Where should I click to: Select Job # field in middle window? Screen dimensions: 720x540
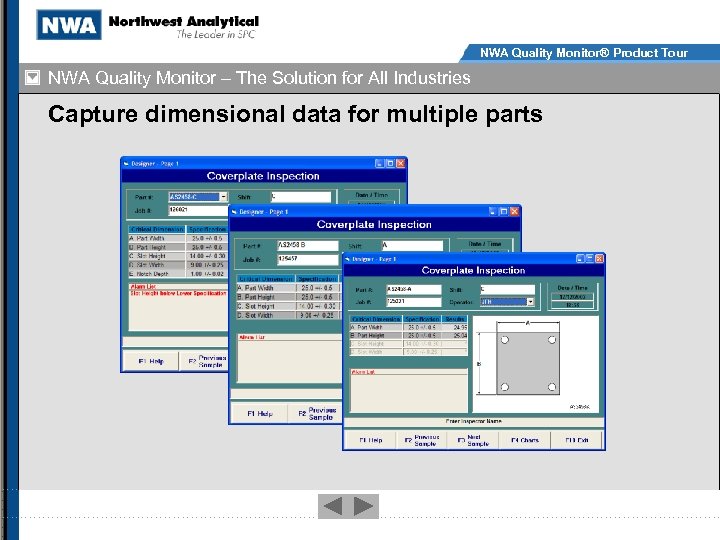308,259
